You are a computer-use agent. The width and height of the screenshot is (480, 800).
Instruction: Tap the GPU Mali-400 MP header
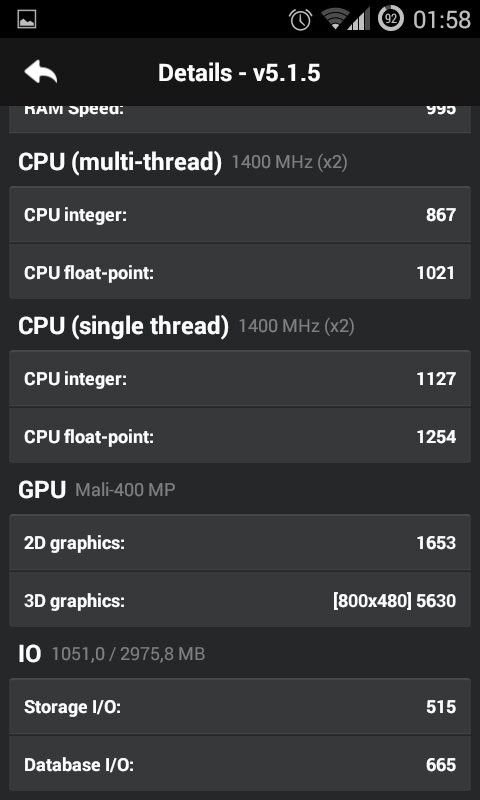[x=96, y=490]
